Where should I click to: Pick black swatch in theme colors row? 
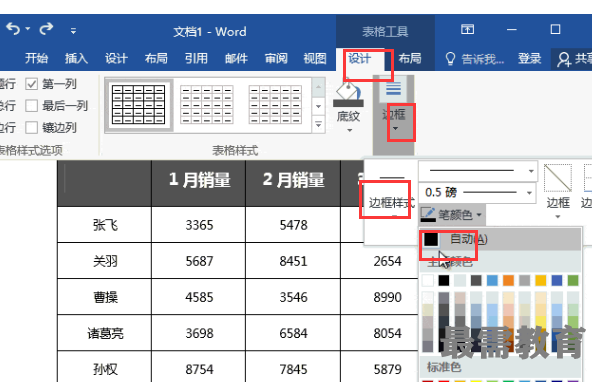(x=444, y=280)
